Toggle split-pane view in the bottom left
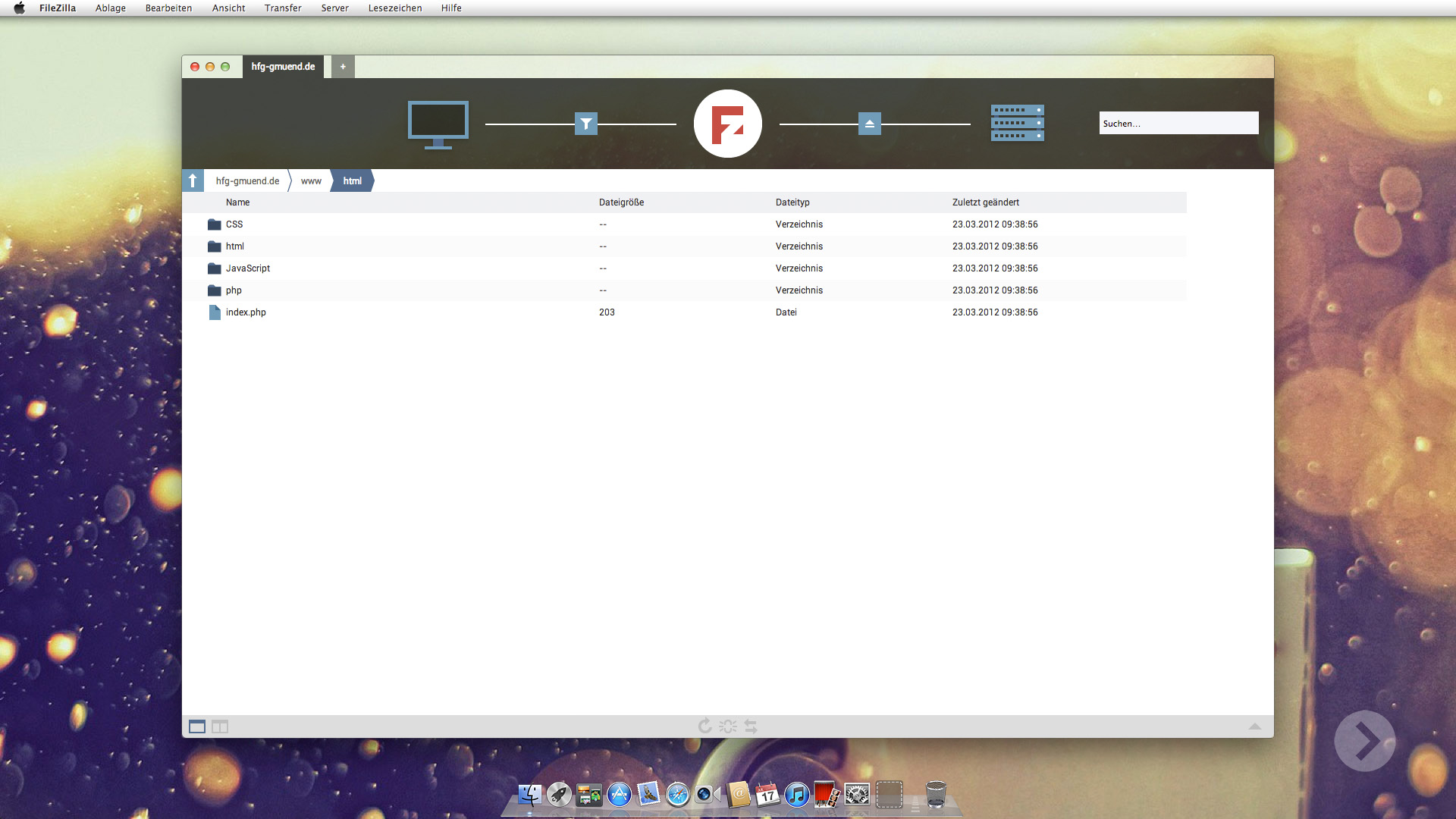This screenshot has height=819, width=1456. (219, 726)
